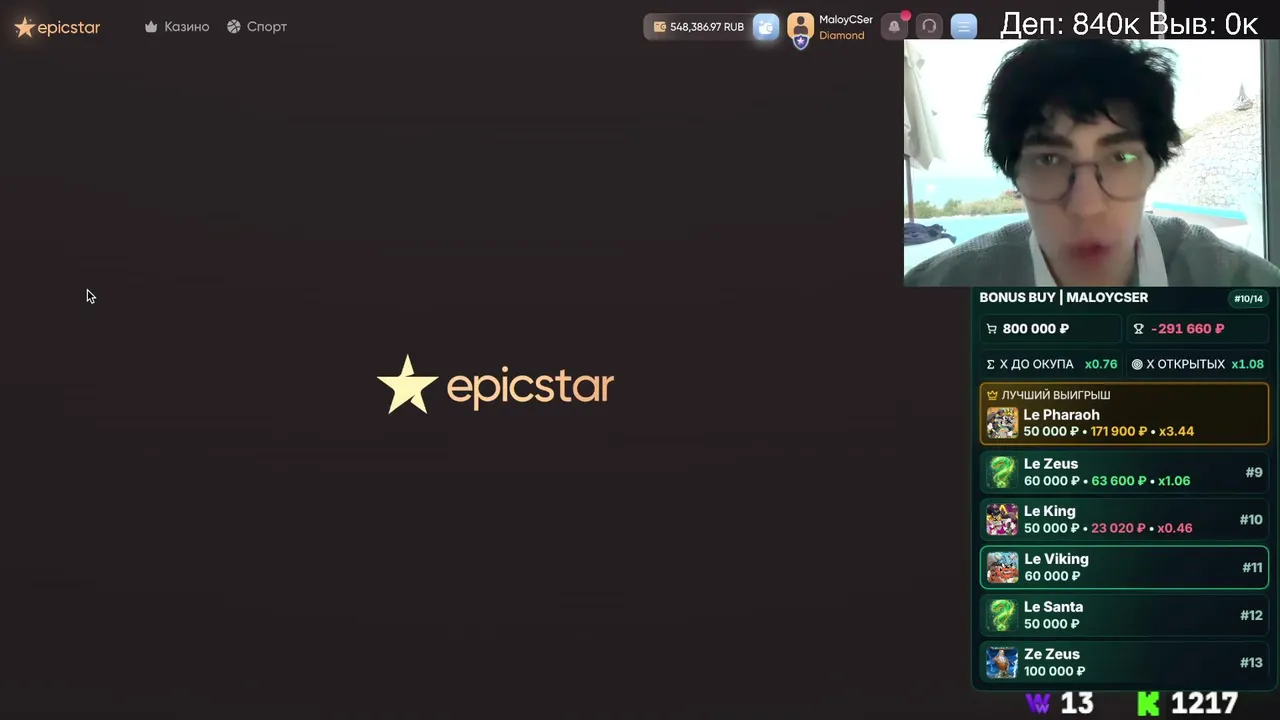Click the centered epicstar loading logo

[495, 385]
